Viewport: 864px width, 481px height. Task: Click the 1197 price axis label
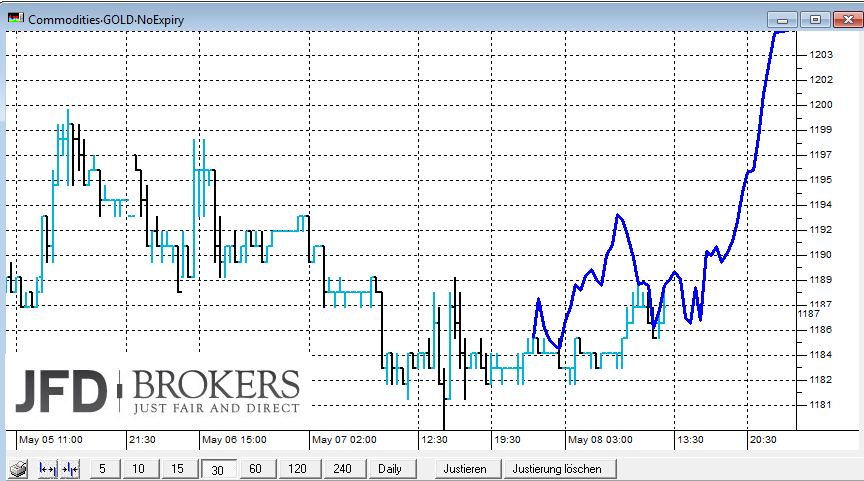tap(821, 155)
